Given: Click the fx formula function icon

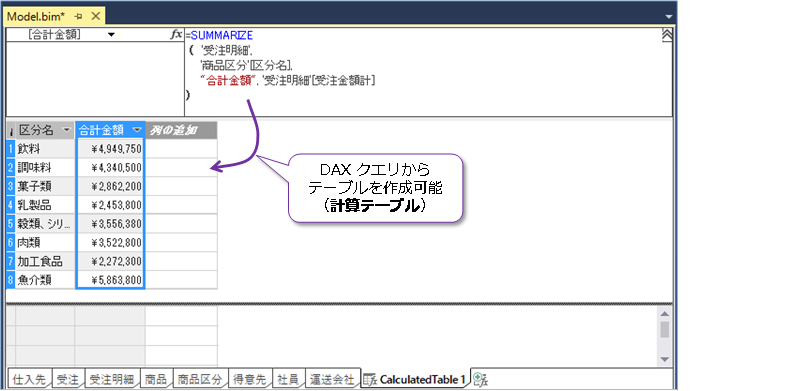Looking at the screenshot, I should 176,34.
